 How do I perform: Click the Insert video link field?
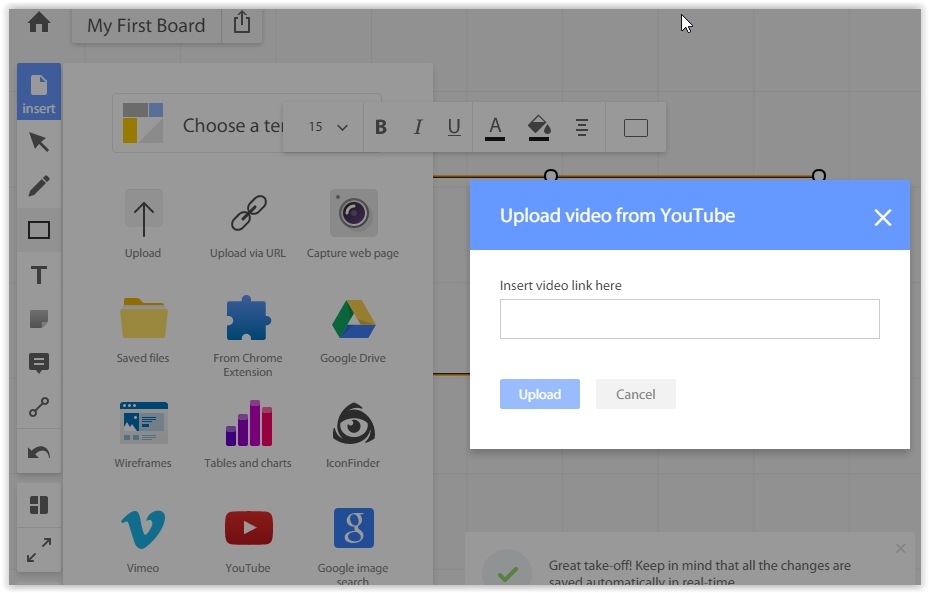click(x=689, y=319)
